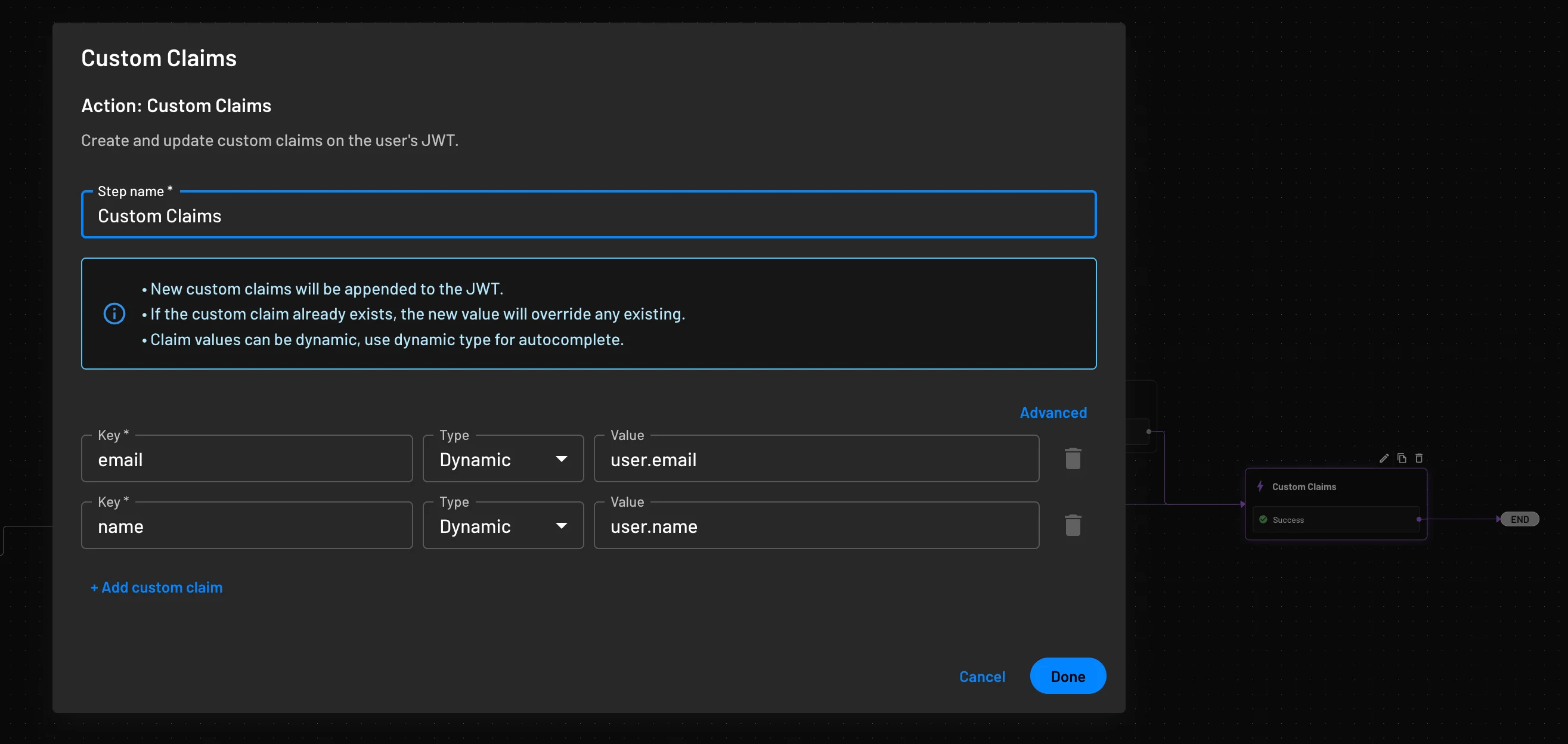This screenshot has width=1568, height=744.
Task: Click the Cancel link
Action: click(x=982, y=676)
